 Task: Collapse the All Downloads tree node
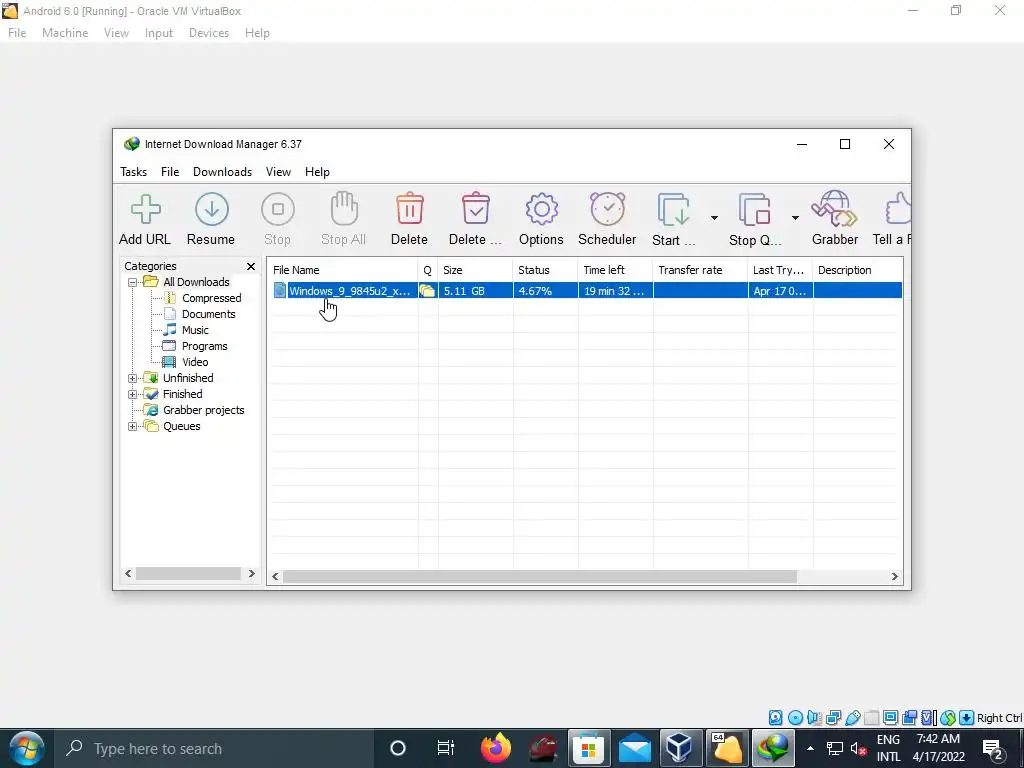133,283
